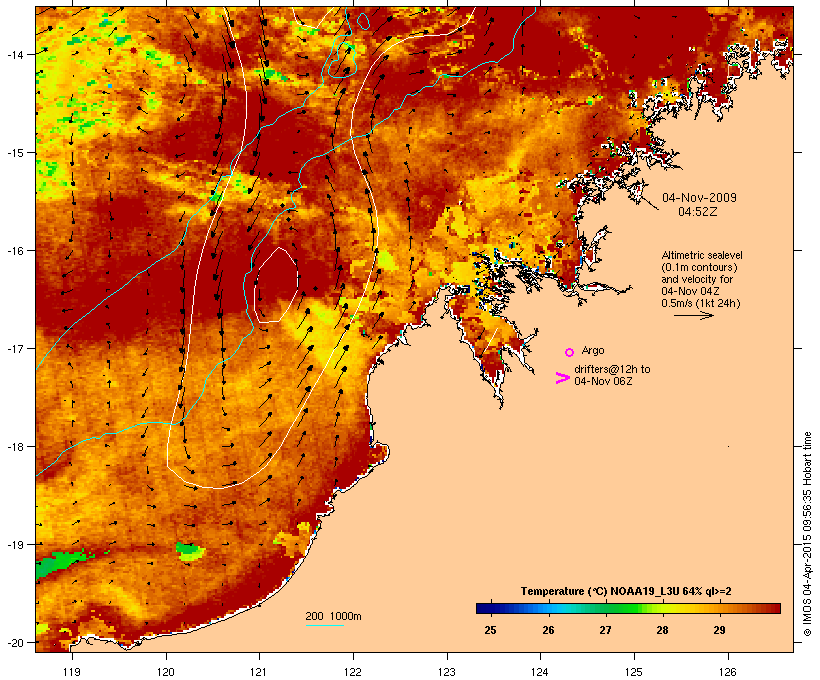Click the IMOS copyright timestamp text

808,534
